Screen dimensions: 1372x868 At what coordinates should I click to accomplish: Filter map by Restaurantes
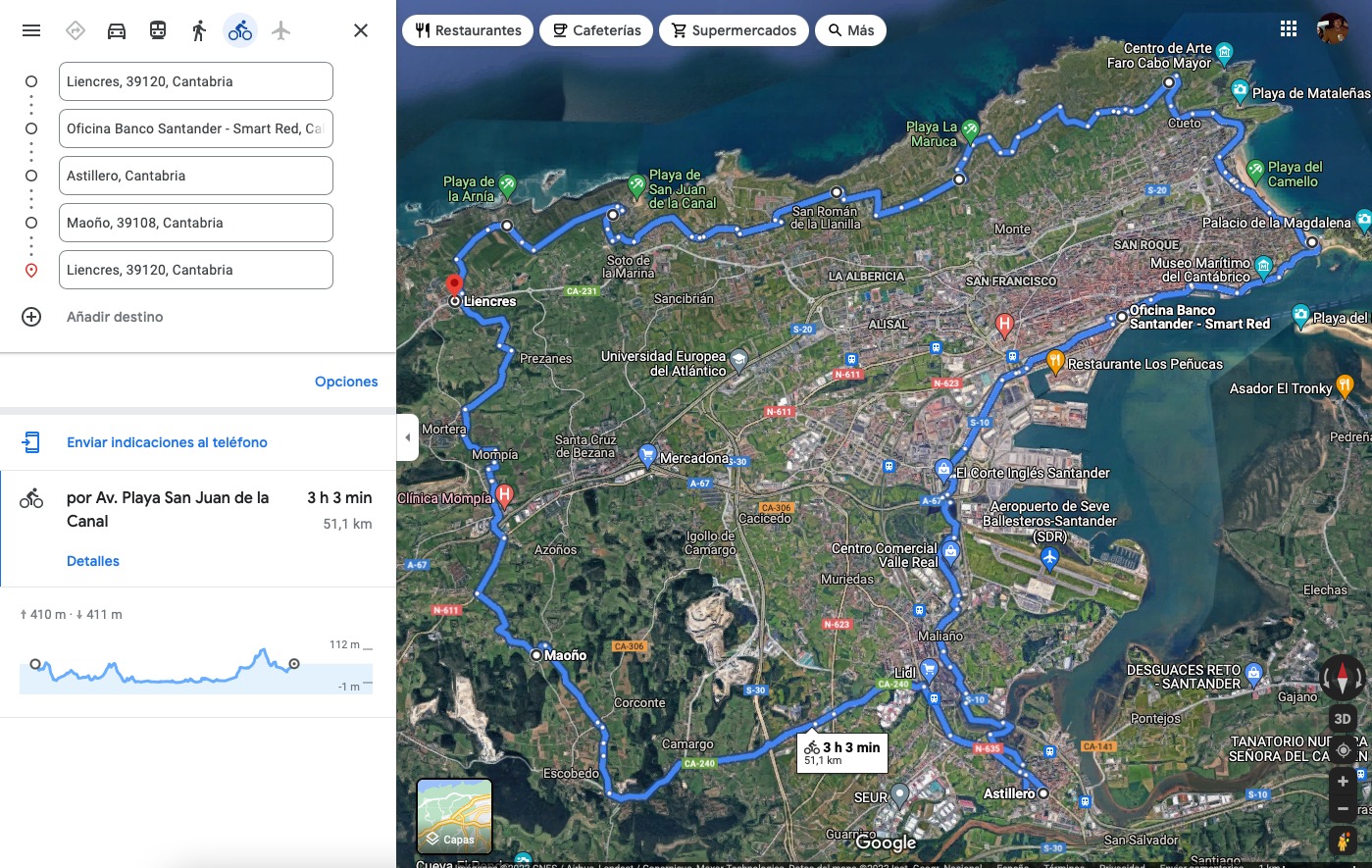468,30
